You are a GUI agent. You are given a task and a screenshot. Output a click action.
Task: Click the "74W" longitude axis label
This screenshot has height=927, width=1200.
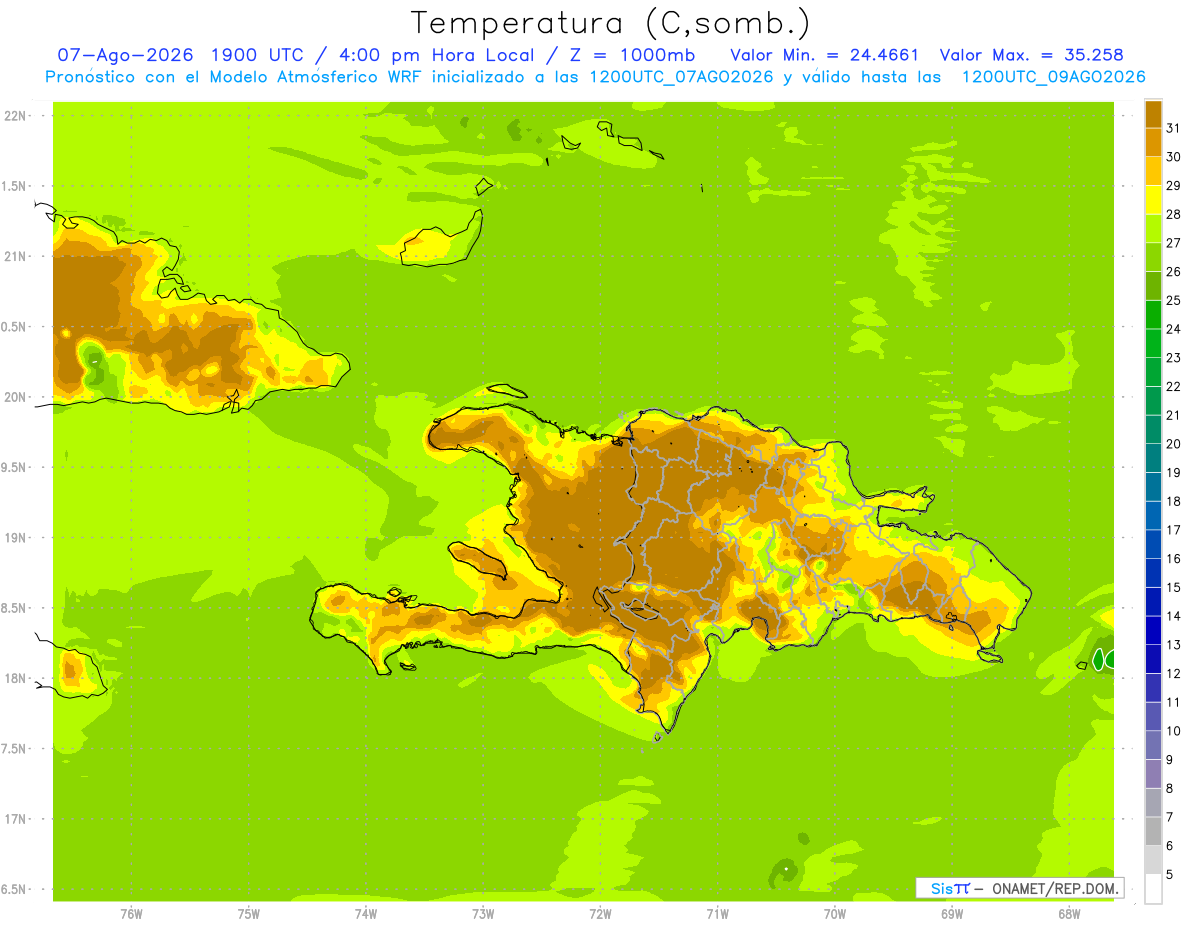click(366, 914)
